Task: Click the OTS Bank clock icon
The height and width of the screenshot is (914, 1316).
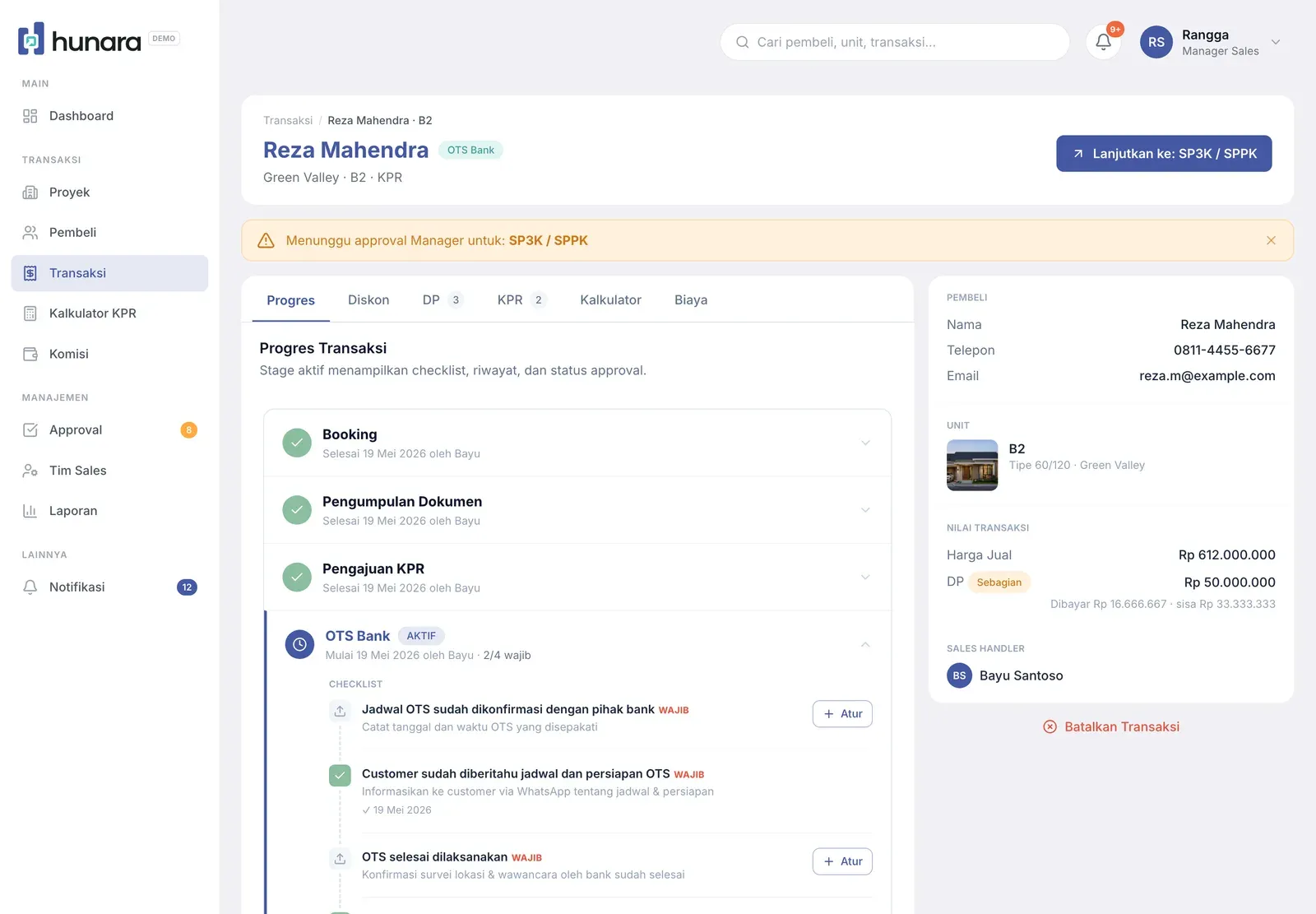Action: (x=299, y=644)
